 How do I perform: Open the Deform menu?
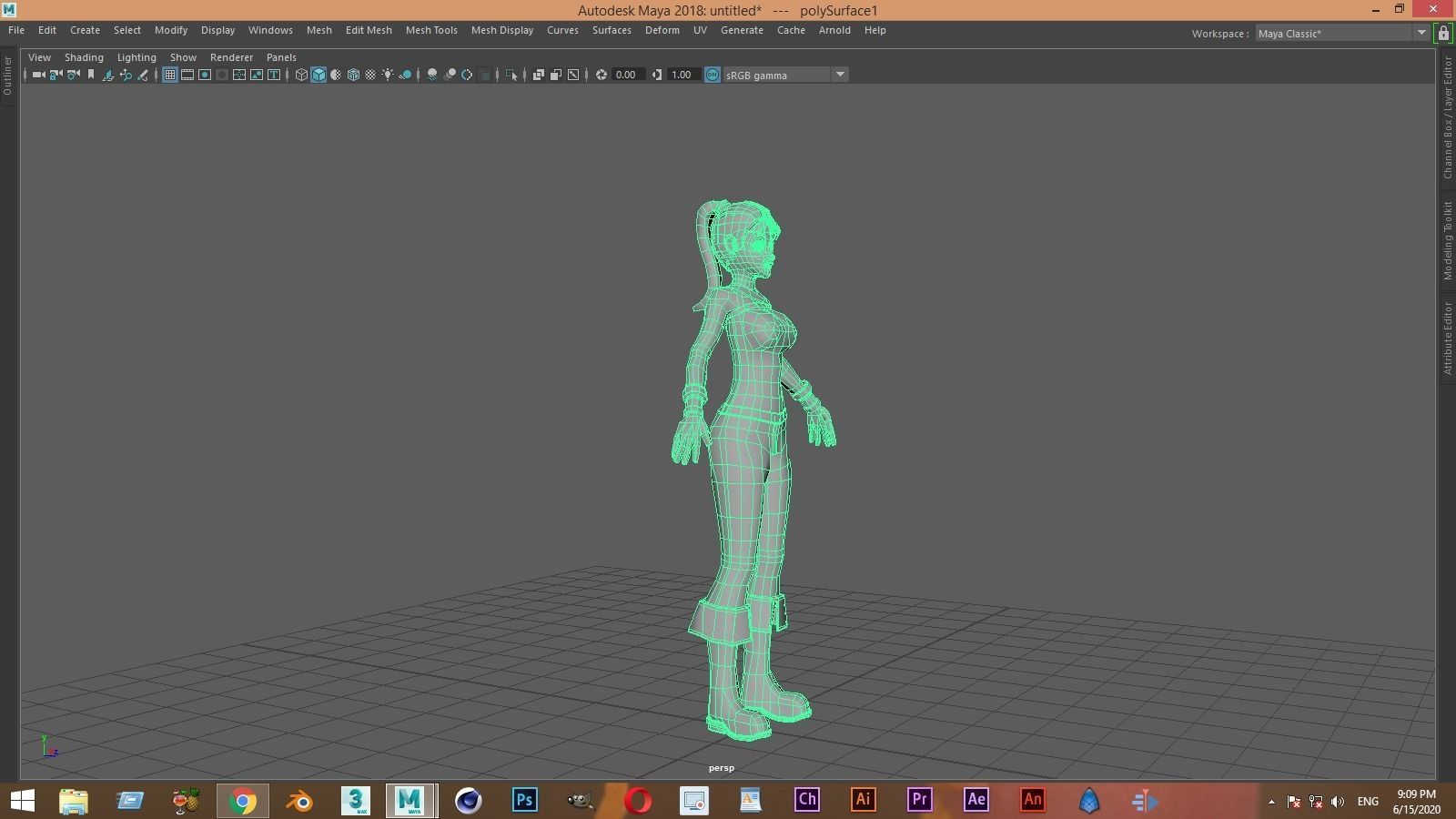click(662, 30)
